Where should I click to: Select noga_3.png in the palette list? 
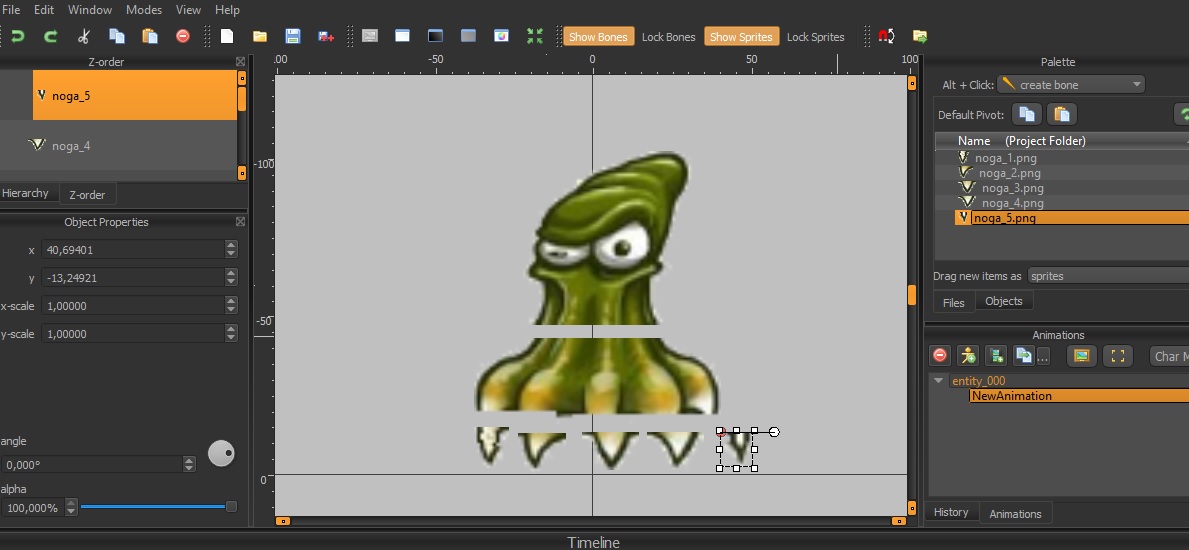(x=1012, y=188)
